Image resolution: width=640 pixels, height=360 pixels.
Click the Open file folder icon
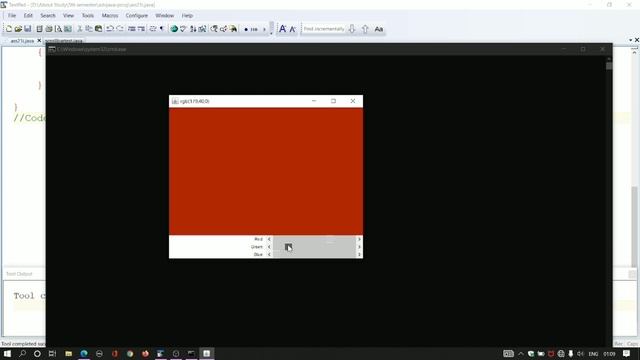[x=18, y=29]
